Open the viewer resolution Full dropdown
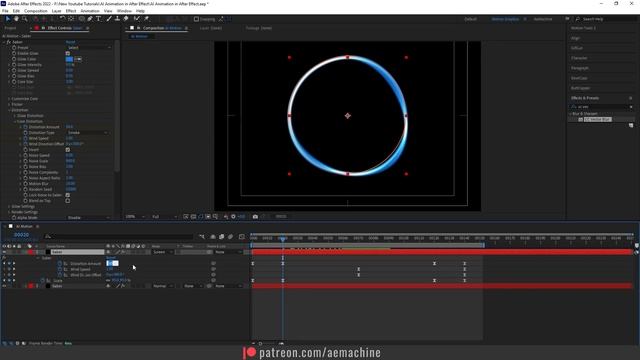Screen dimensions: 640x360 pos(164,216)
